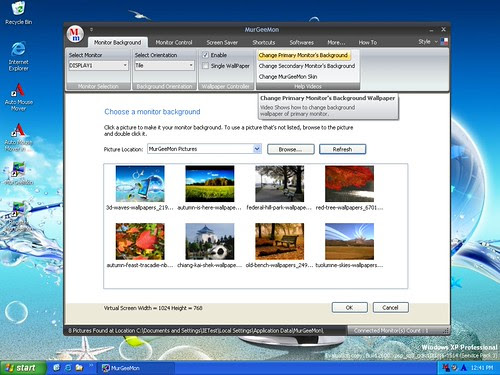Toggle the Single WallPaper checkbox
Screen dimensions: 500x375
click(206, 66)
